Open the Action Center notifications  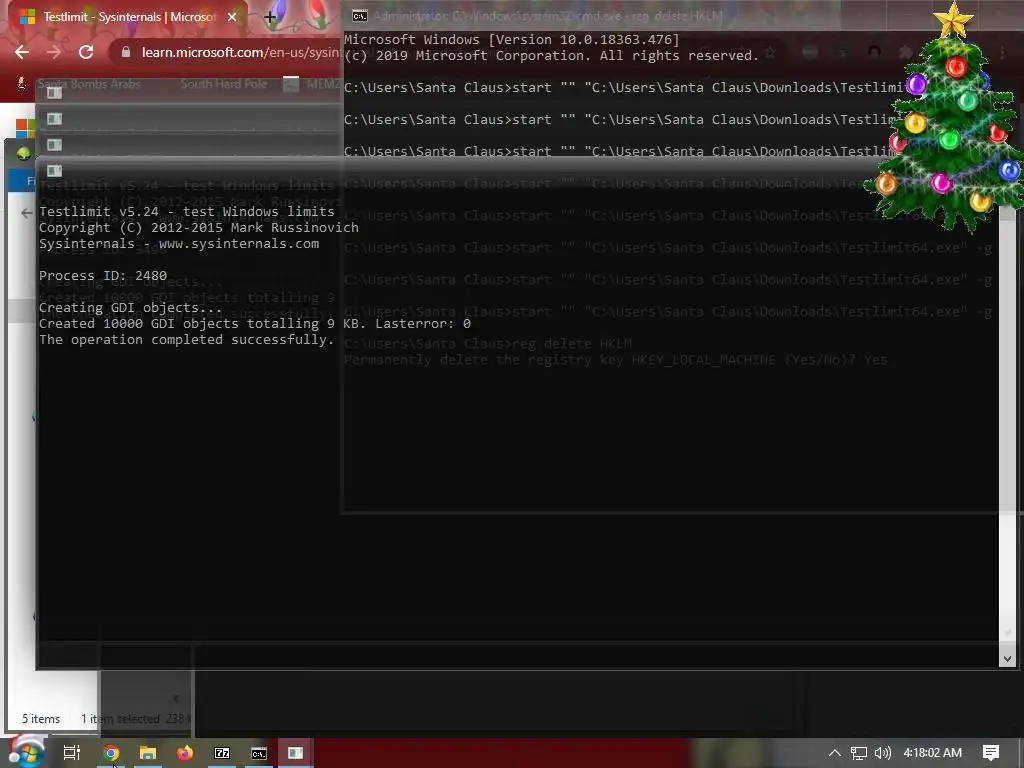[991, 753]
